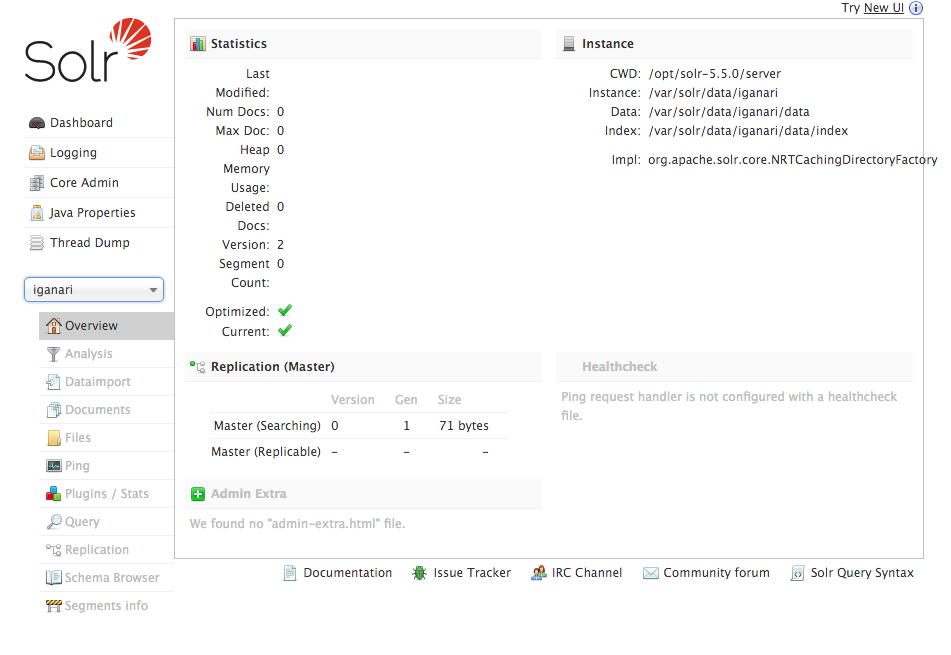Select the Ping icon for iganari core

click(x=55, y=465)
